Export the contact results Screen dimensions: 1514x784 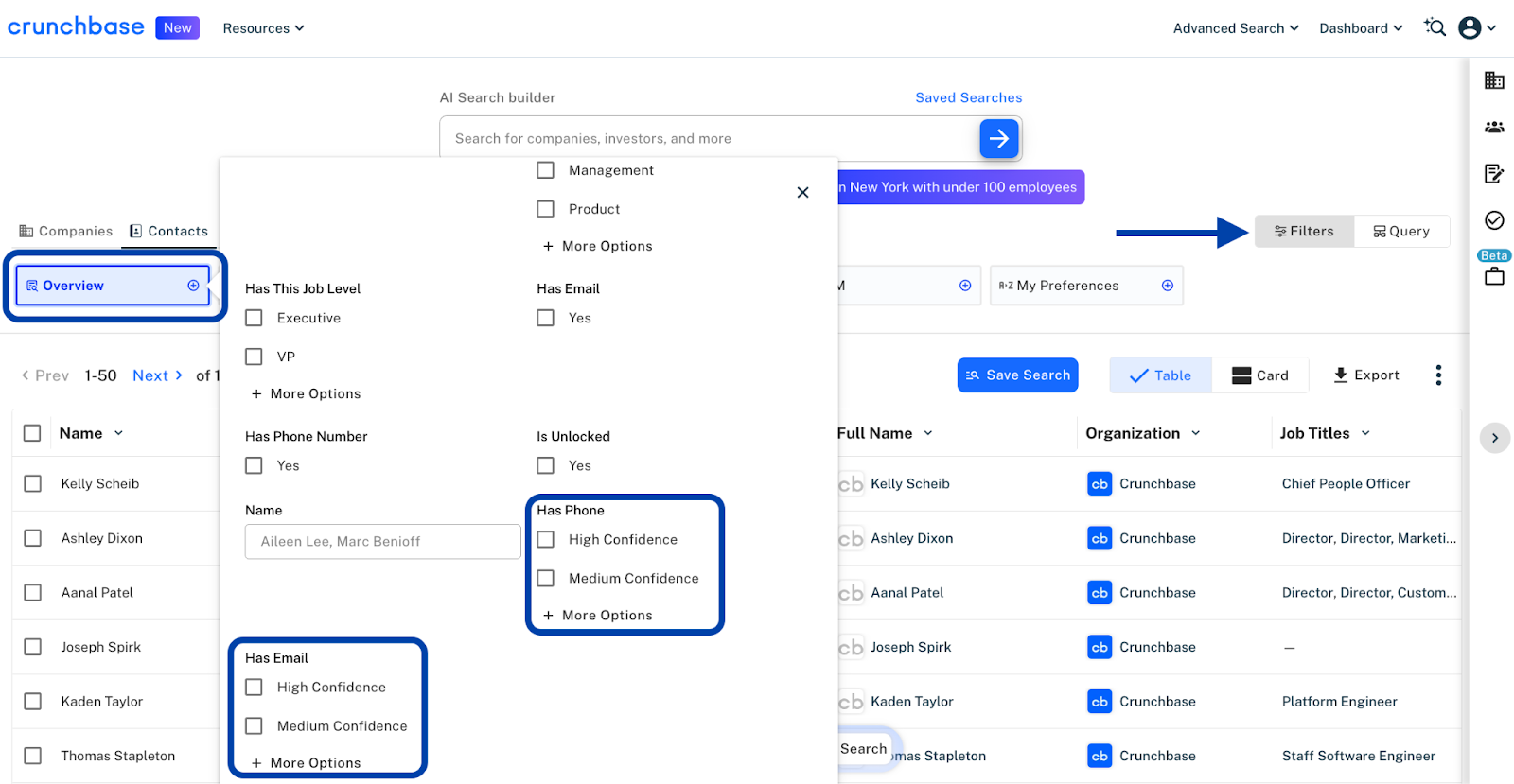point(1365,375)
